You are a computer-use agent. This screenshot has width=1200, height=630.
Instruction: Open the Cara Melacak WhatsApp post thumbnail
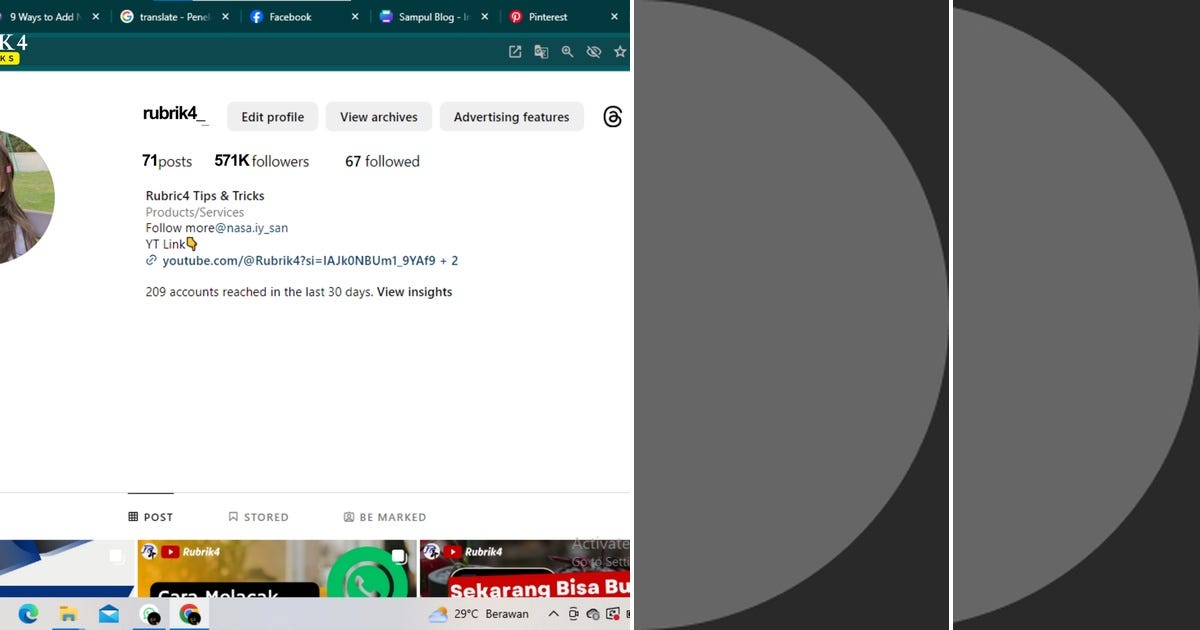coord(276,569)
